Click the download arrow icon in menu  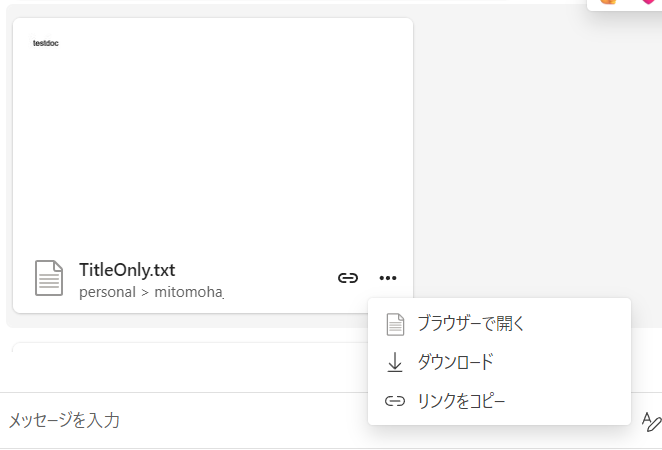(395, 362)
